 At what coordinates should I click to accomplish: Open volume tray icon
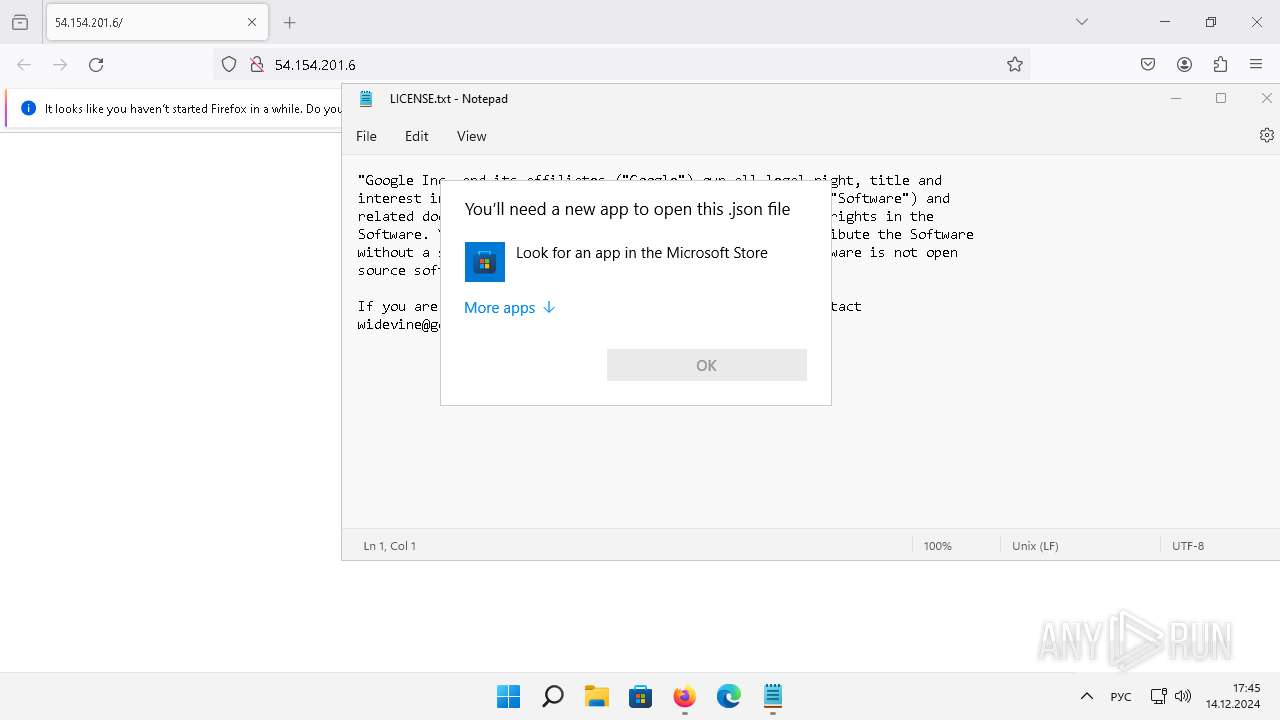(x=1183, y=696)
